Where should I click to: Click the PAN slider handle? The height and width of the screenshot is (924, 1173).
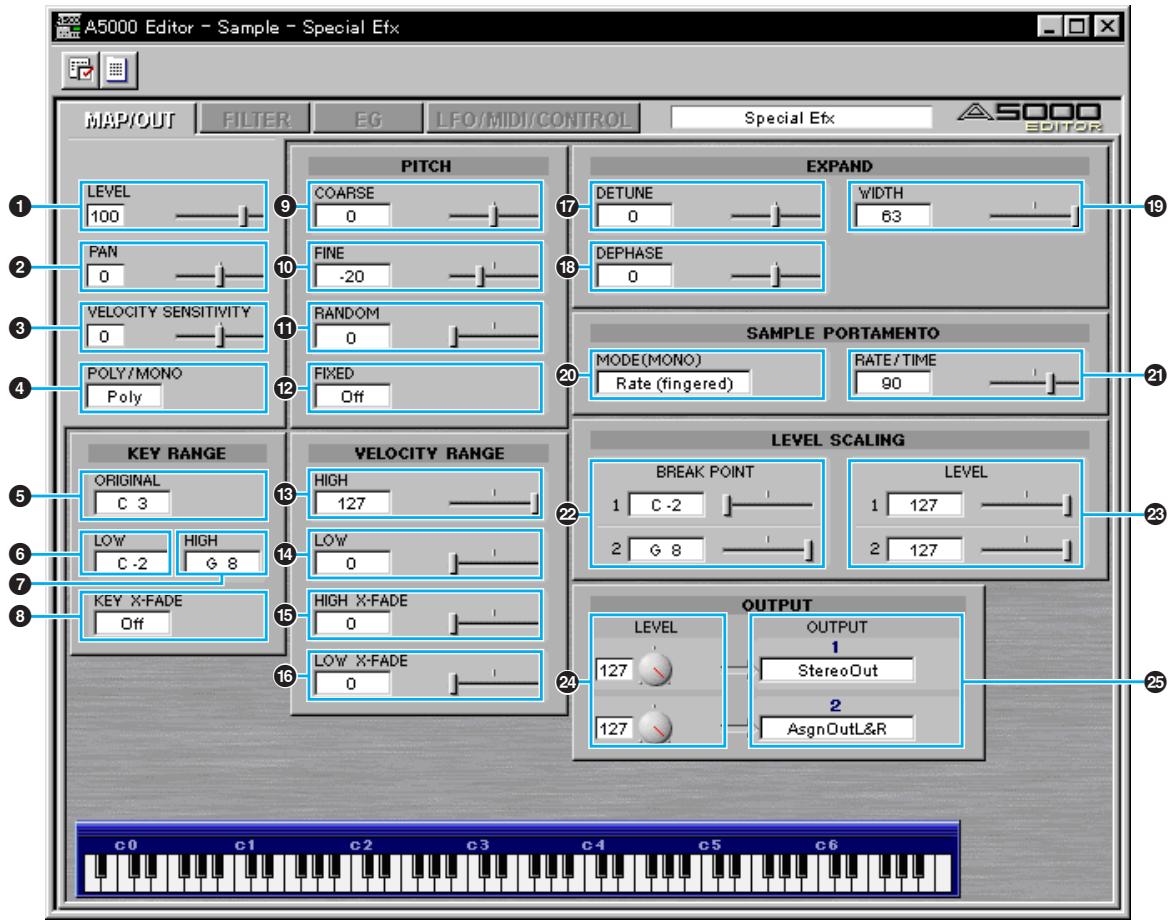[x=219, y=275]
